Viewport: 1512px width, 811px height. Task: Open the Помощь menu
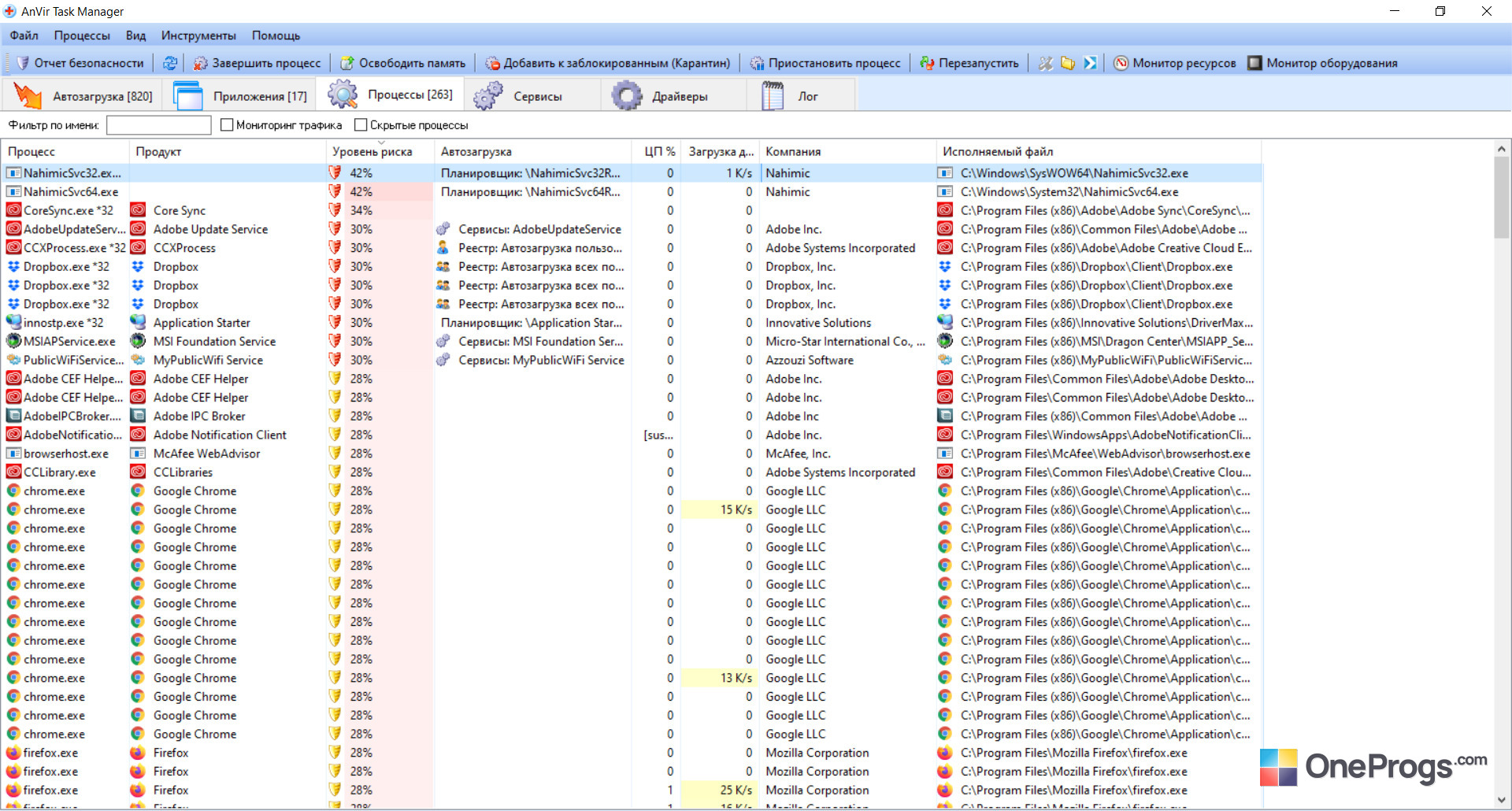point(276,35)
